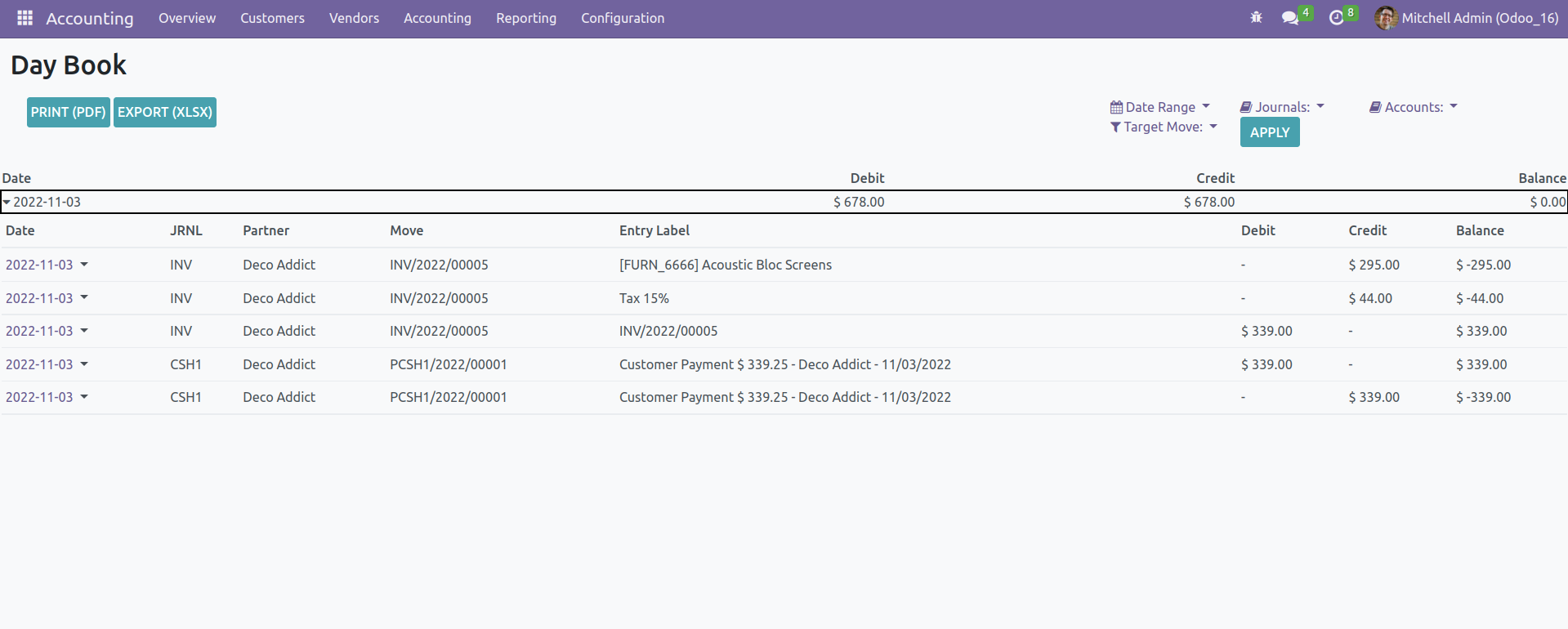The width and height of the screenshot is (1568, 629).
Task: Click the EXPORT (XLSX) button
Action: pyautogui.click(x=165, y=112)
